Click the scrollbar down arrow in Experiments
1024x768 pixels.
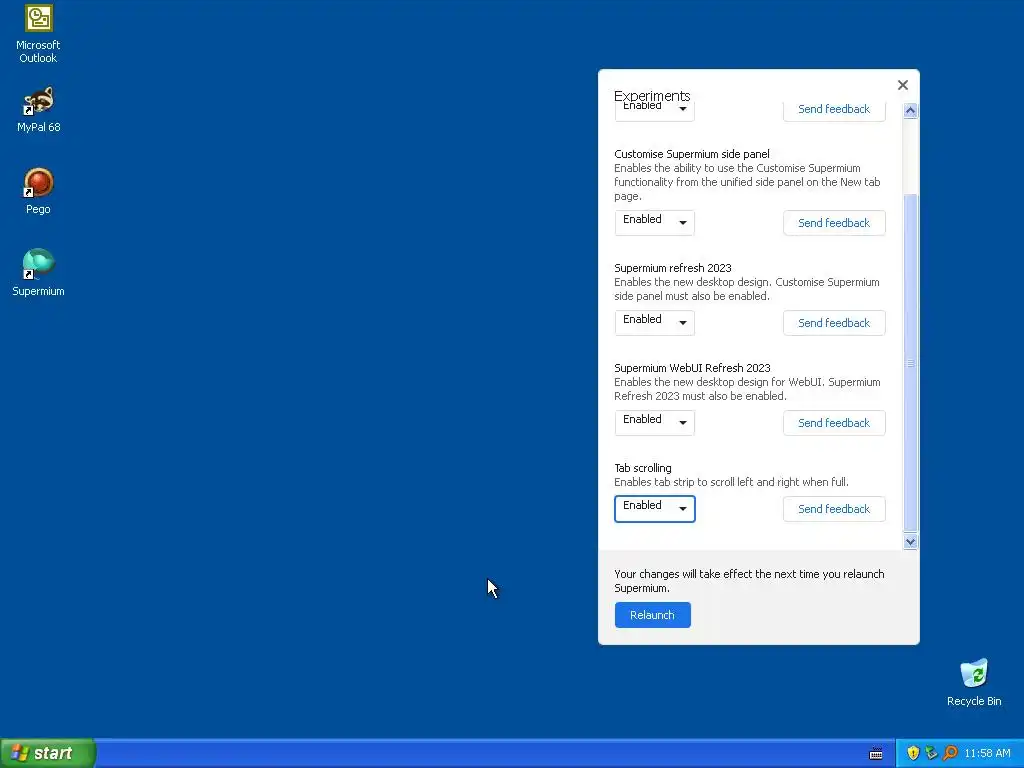click(910, 541)
